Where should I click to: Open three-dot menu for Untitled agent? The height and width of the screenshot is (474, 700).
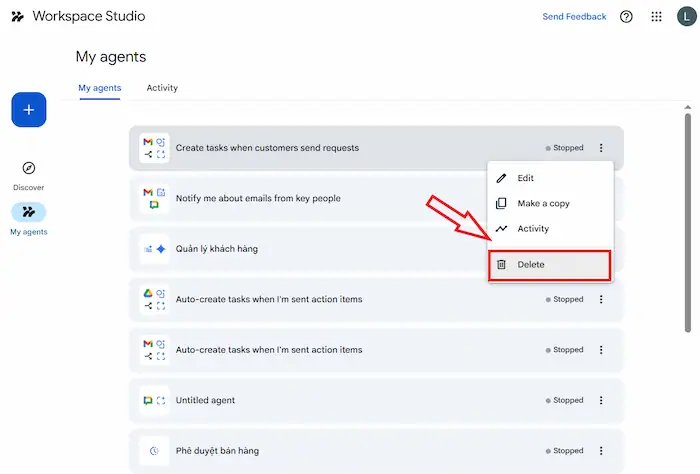(x=601, y=401)
